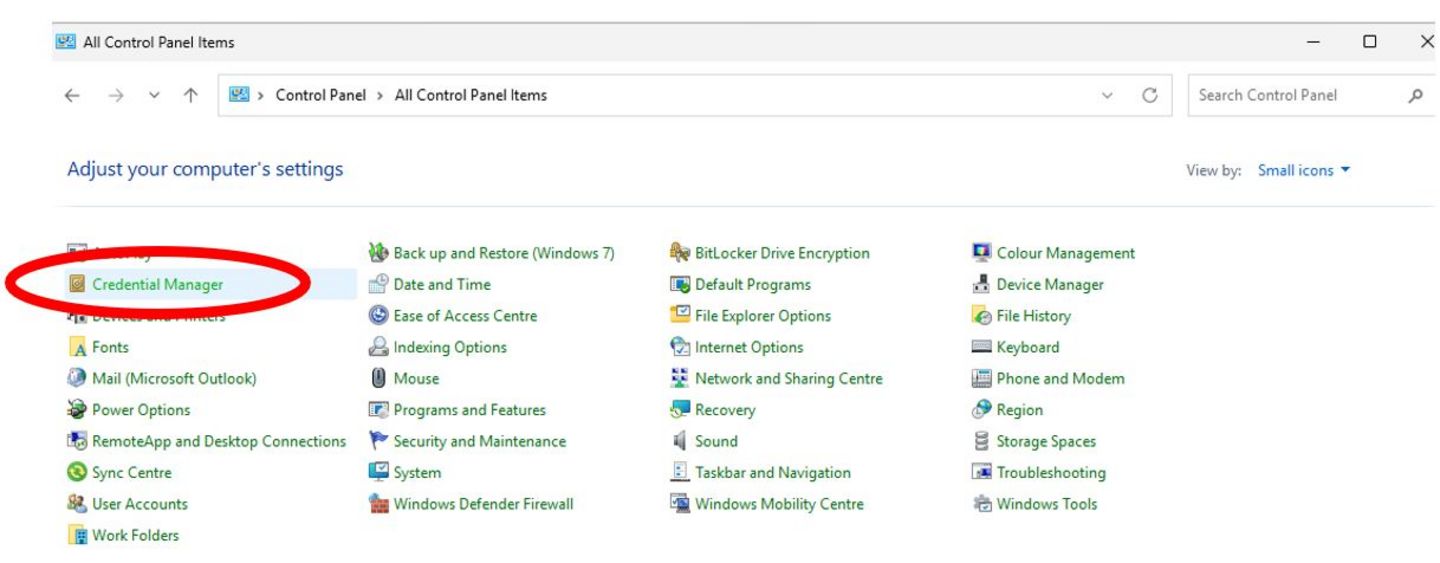Go up one level with Up arrow
The image size is (1440, 563).
[190, 96]
